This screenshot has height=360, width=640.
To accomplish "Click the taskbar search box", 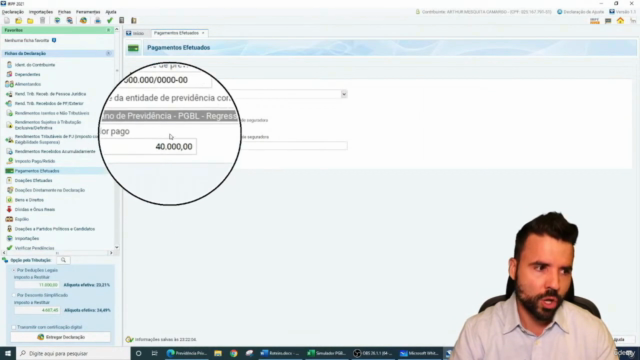I will pyautogui.click(x=73, y=353).
